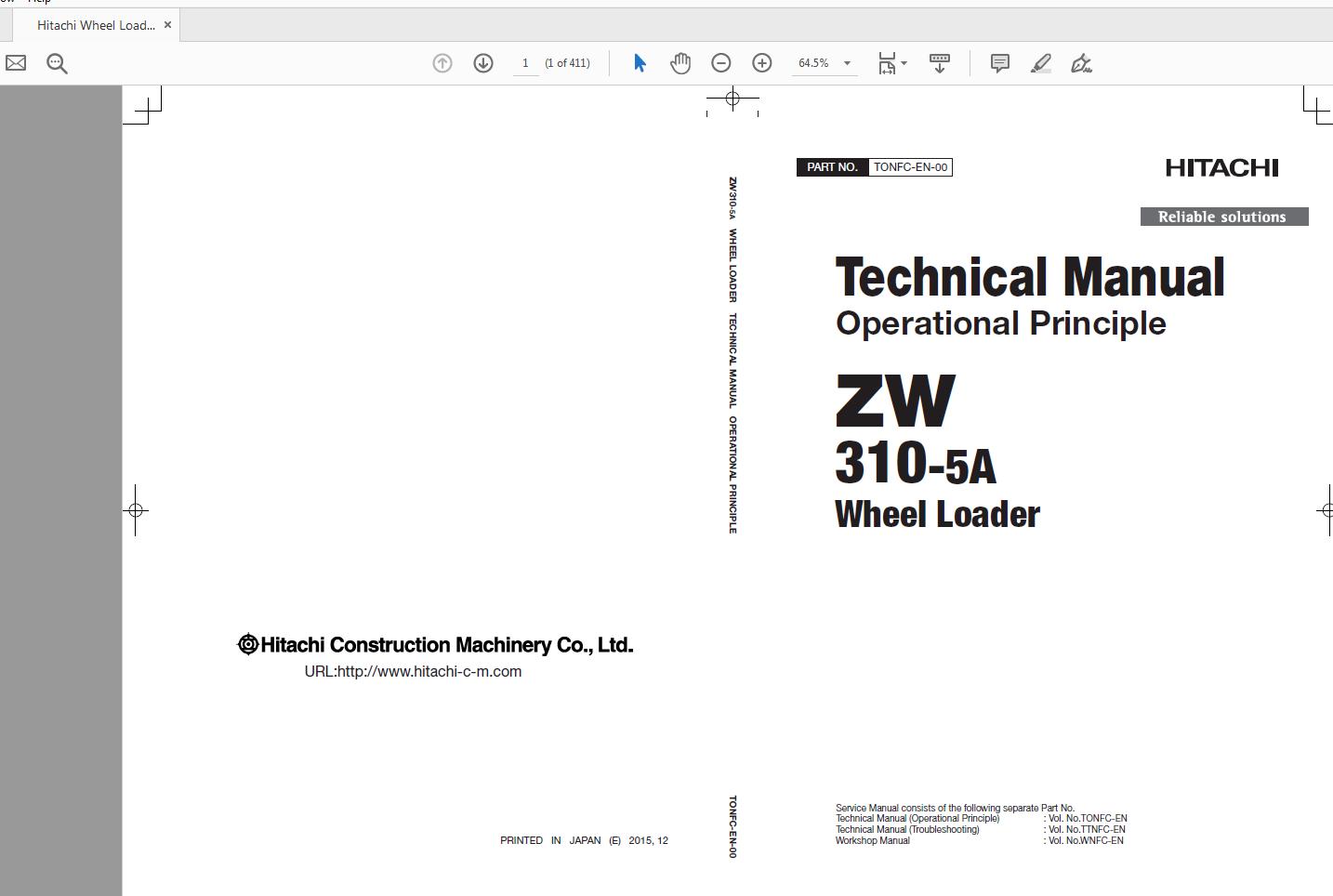The image size is (1333, 896).
Task: Click the HITACHI logo on the cover
Action: [x=1221, y=167]
